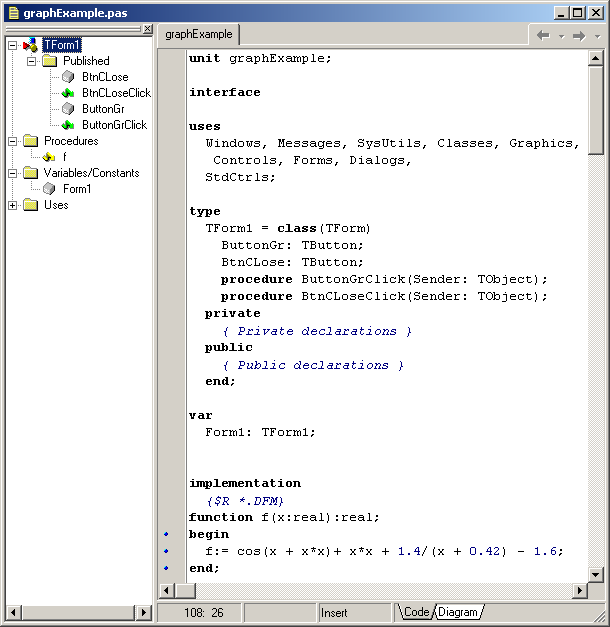
Task: Select Uses in the tree
Action: tap(56, 205)
